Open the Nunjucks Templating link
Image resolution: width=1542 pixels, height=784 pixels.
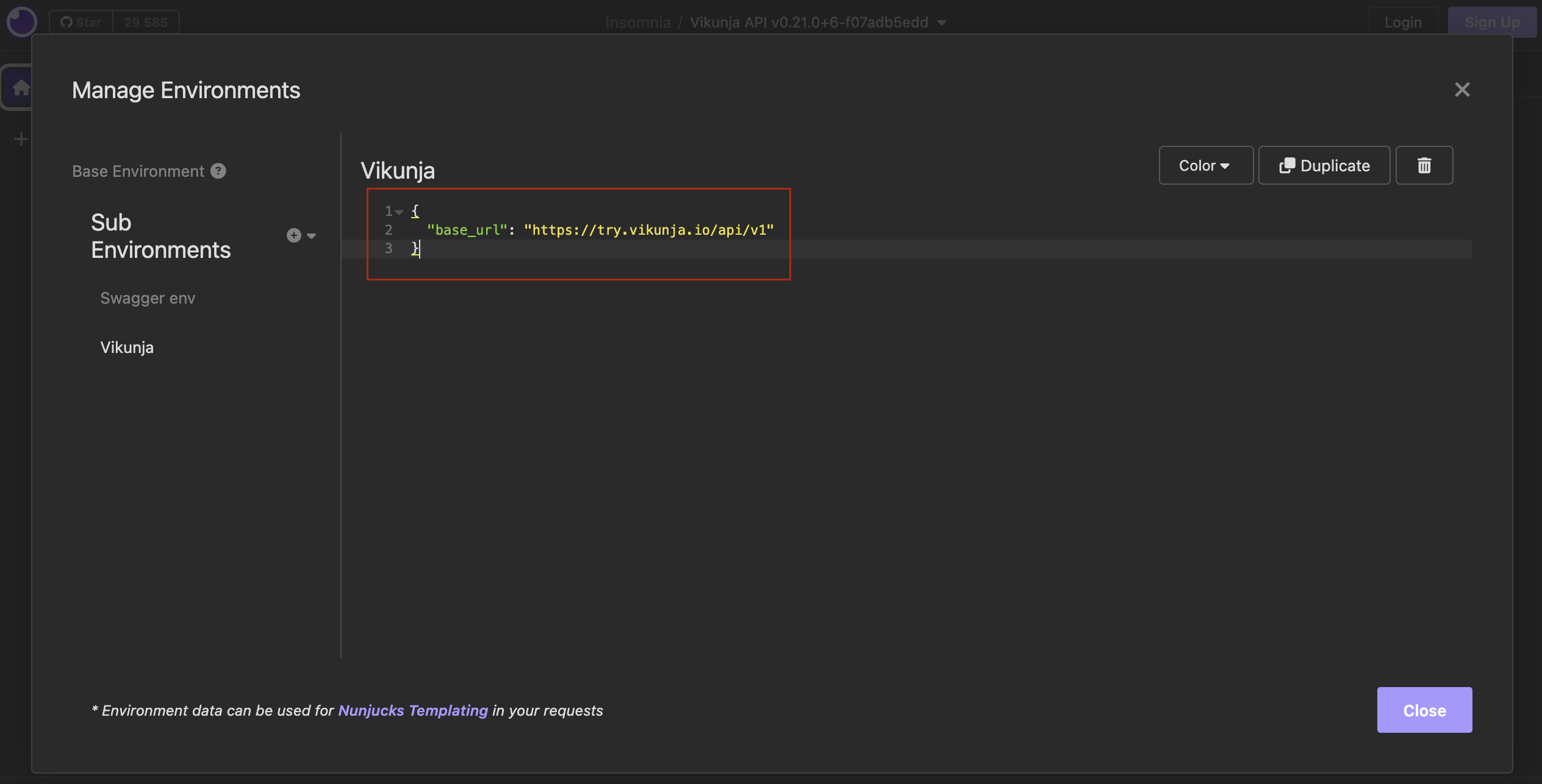pos(413,711)
